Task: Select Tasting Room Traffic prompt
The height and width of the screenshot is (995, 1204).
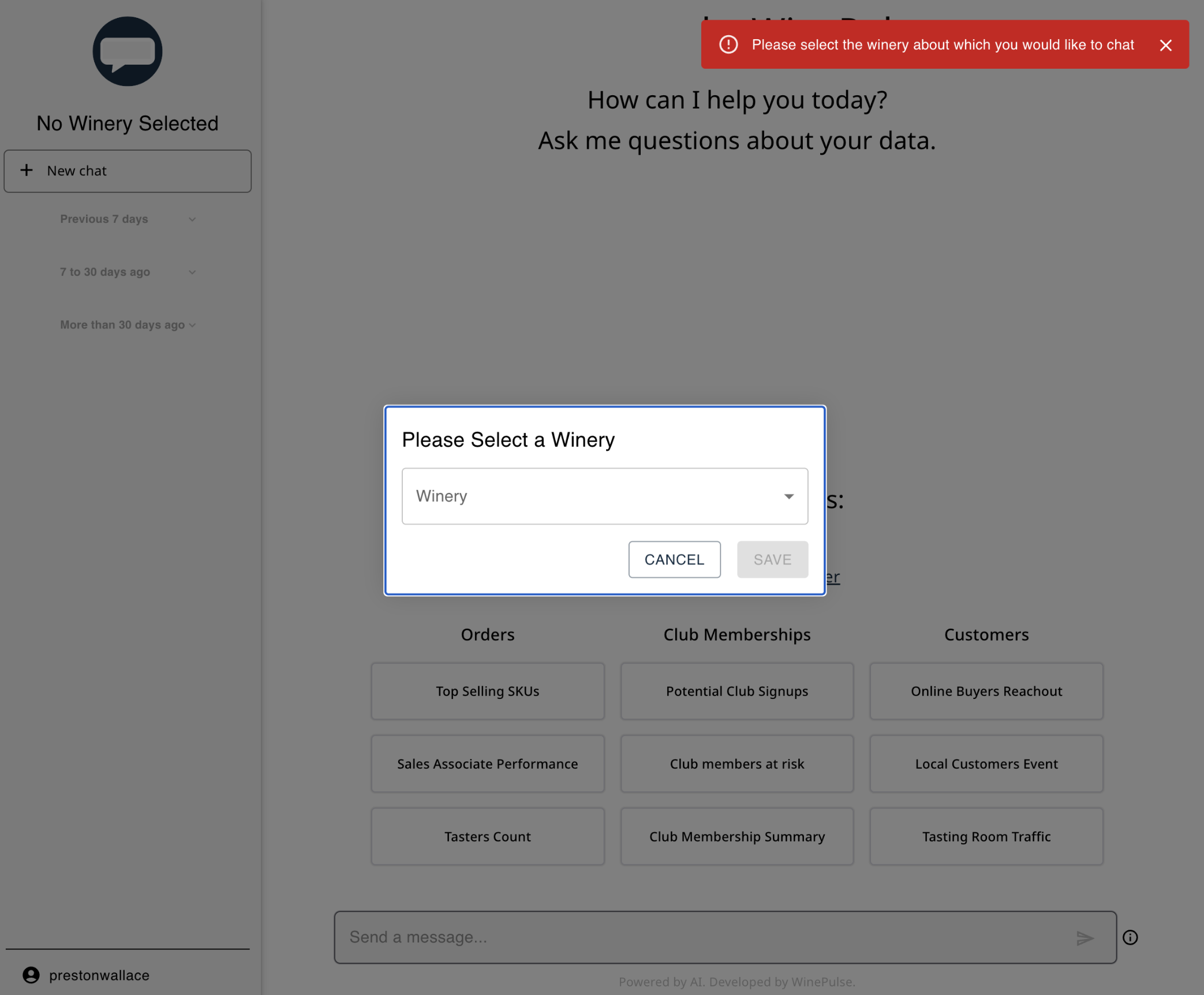Action: (x=986, y=836)
